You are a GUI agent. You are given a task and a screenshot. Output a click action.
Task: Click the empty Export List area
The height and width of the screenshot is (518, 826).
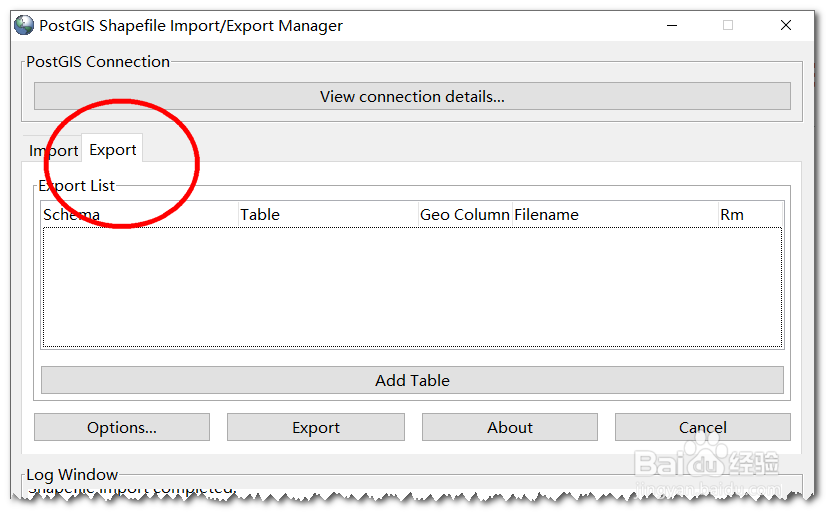pos(411,287)
